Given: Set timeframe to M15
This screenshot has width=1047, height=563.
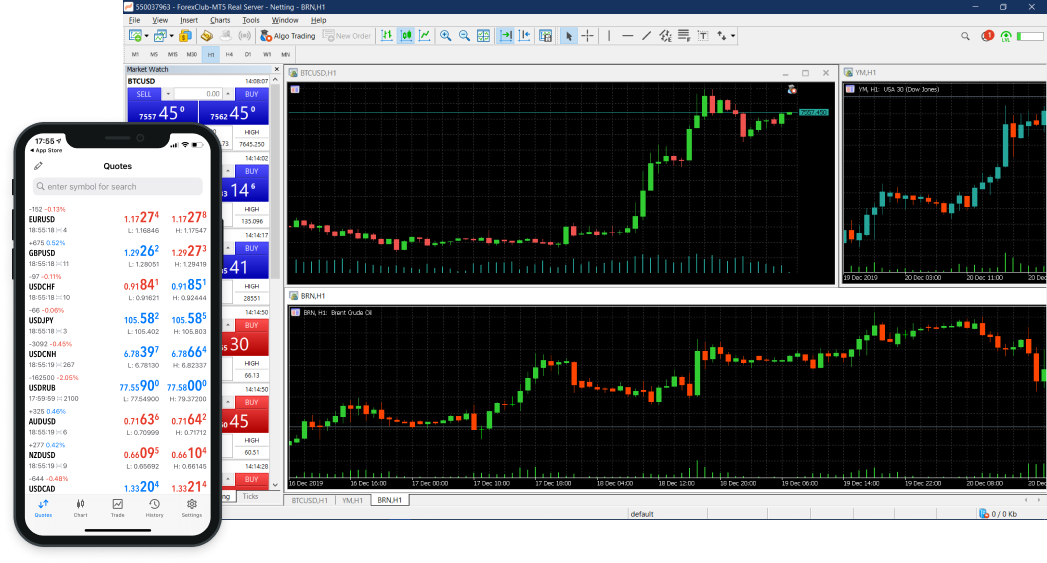Looking at the screenshot, I should coord(173,54).
